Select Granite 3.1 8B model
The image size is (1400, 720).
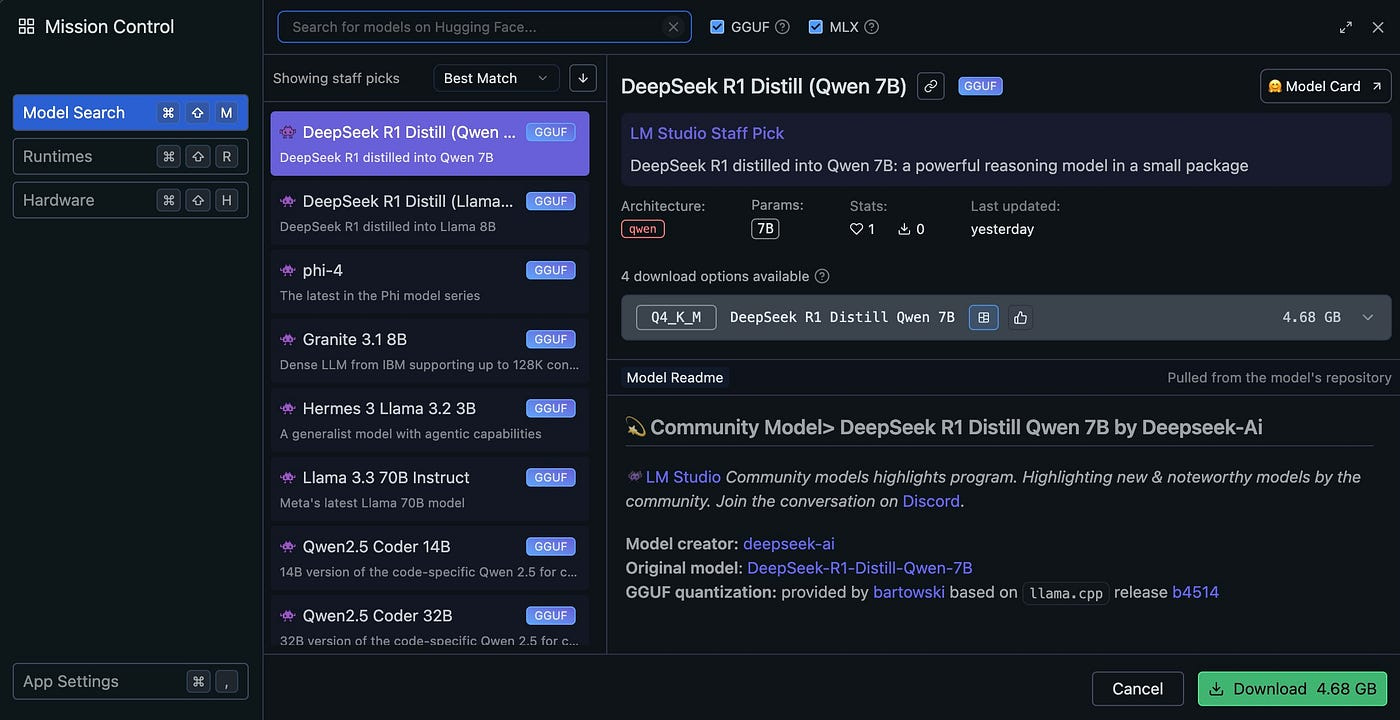(430, 350)
